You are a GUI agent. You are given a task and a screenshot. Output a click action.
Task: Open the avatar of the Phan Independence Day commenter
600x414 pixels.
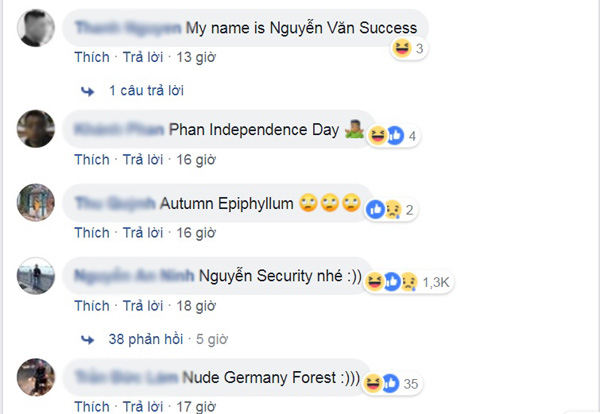36,129
